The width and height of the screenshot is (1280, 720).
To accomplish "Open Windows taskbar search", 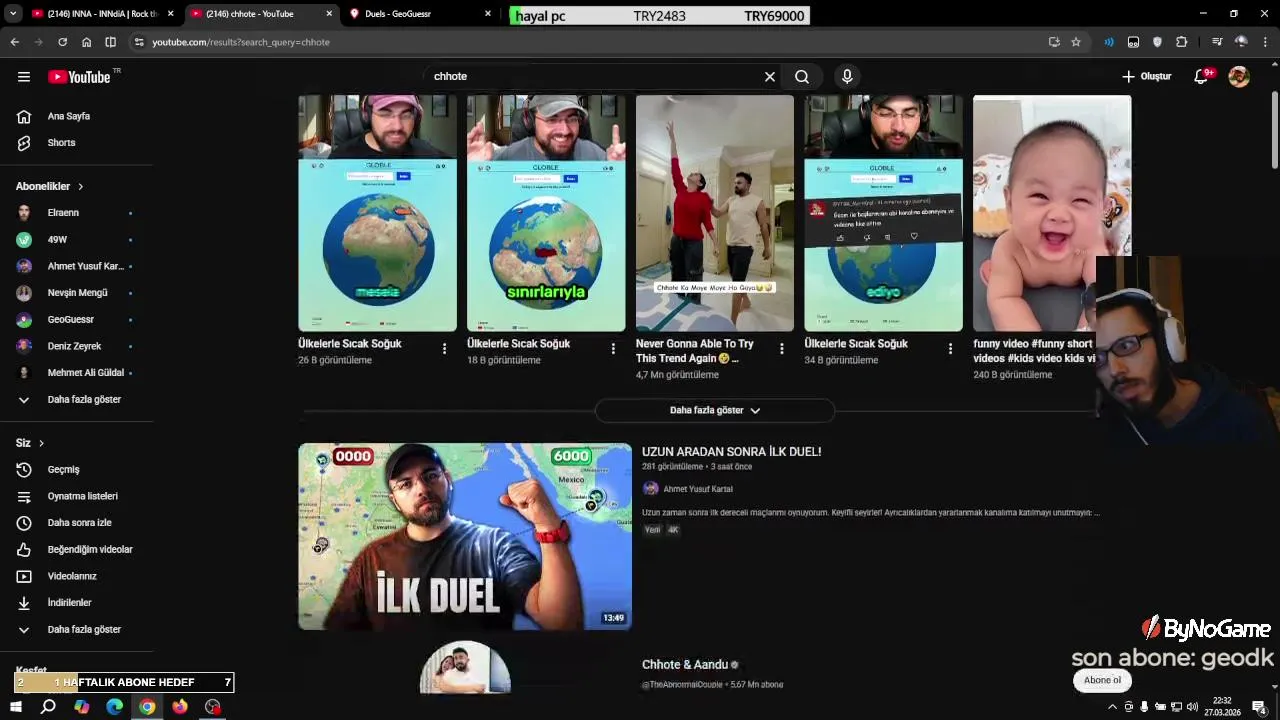I will pyautogui.click(x=48, y=707).
